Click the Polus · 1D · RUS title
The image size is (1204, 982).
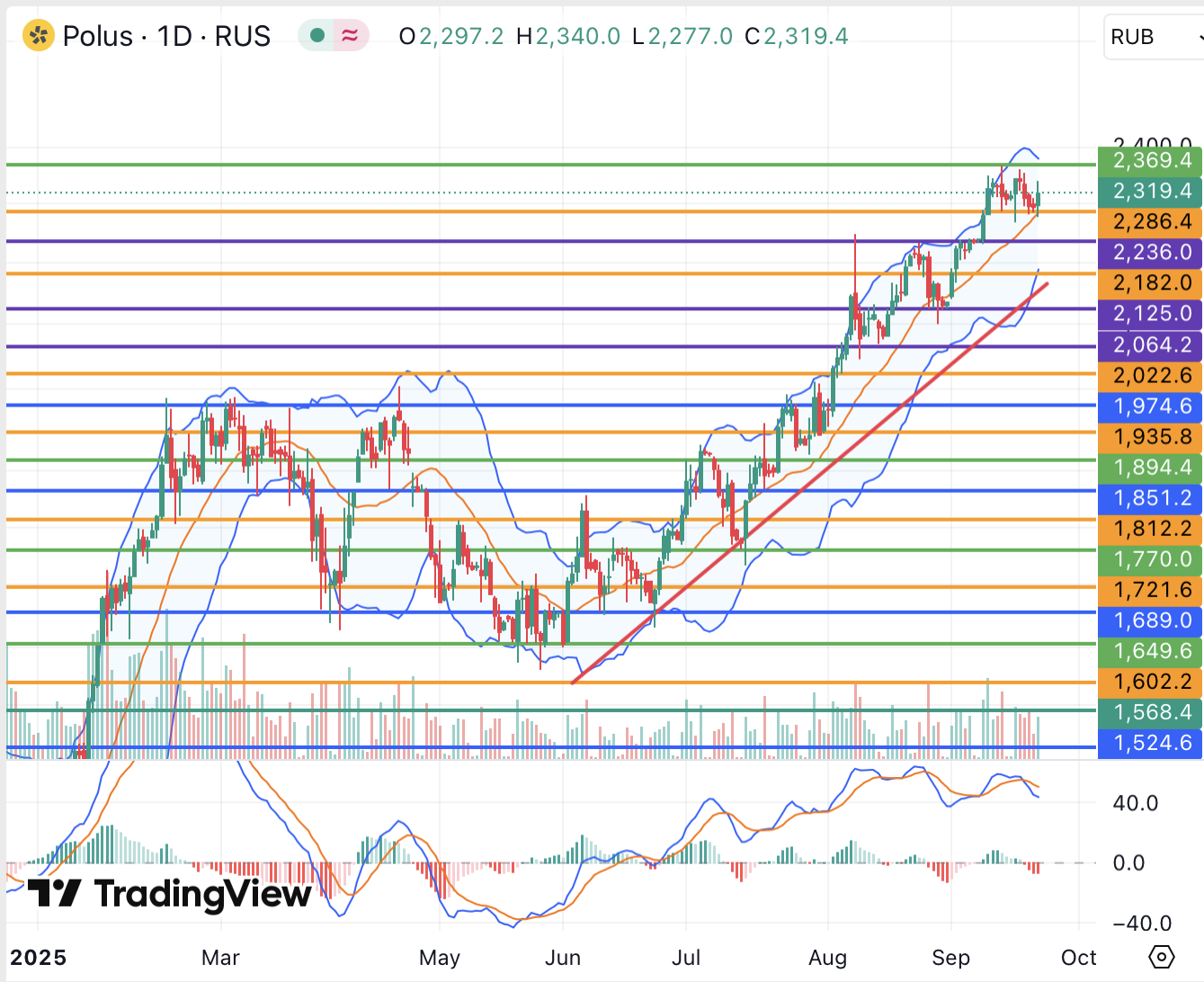pos(166,36)
